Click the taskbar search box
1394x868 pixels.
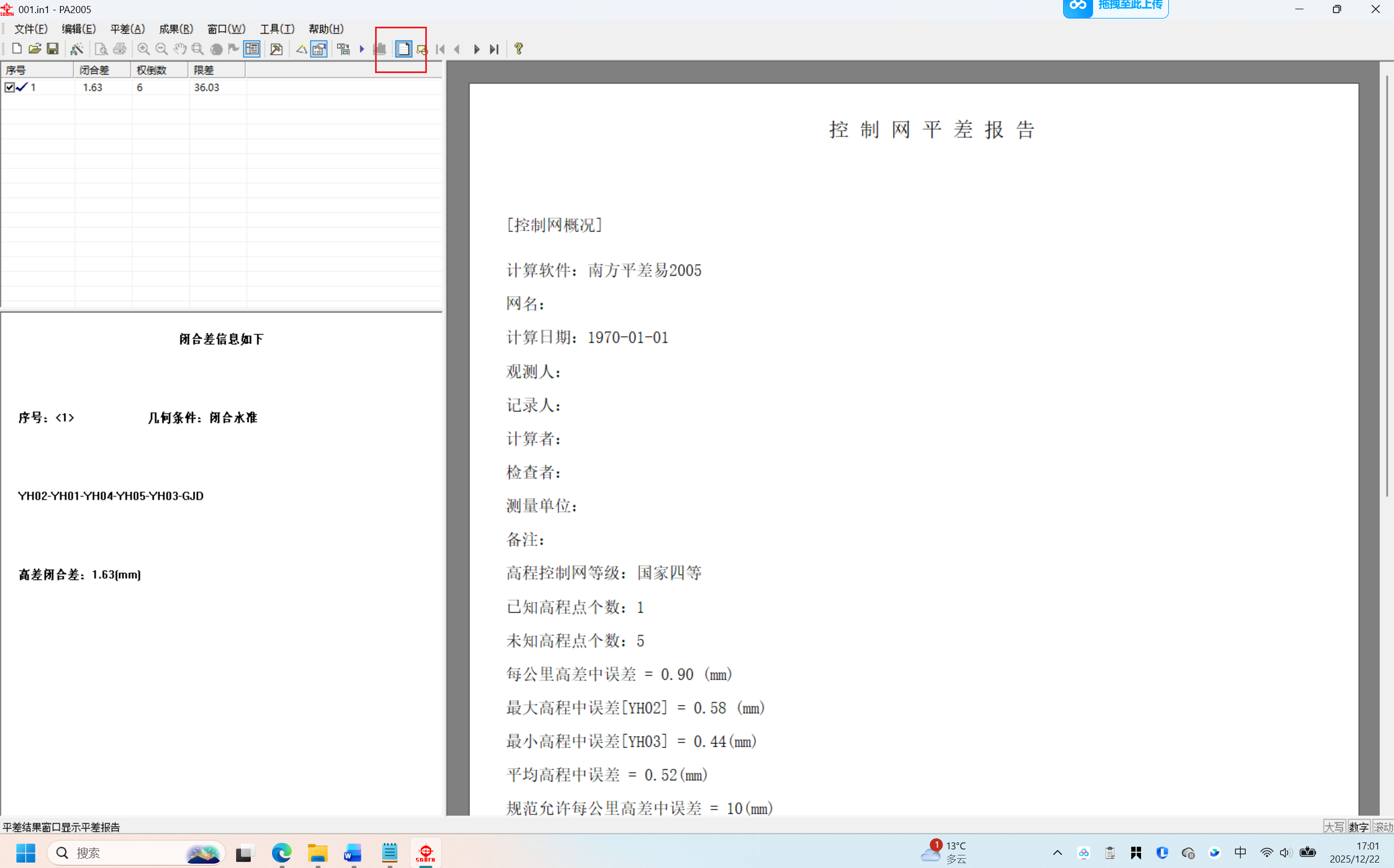(136, 853)
